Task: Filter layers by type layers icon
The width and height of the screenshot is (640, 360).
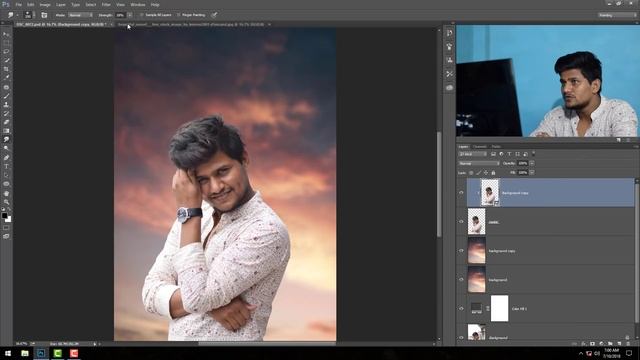Action: click(x=509, y=154)
